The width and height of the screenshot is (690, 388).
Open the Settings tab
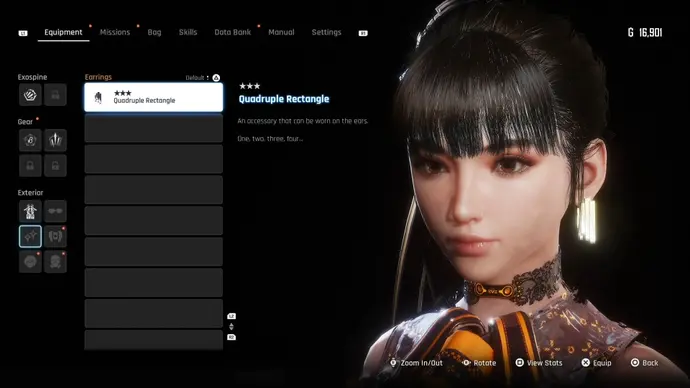pyautogui.click(x=327, y=32)
